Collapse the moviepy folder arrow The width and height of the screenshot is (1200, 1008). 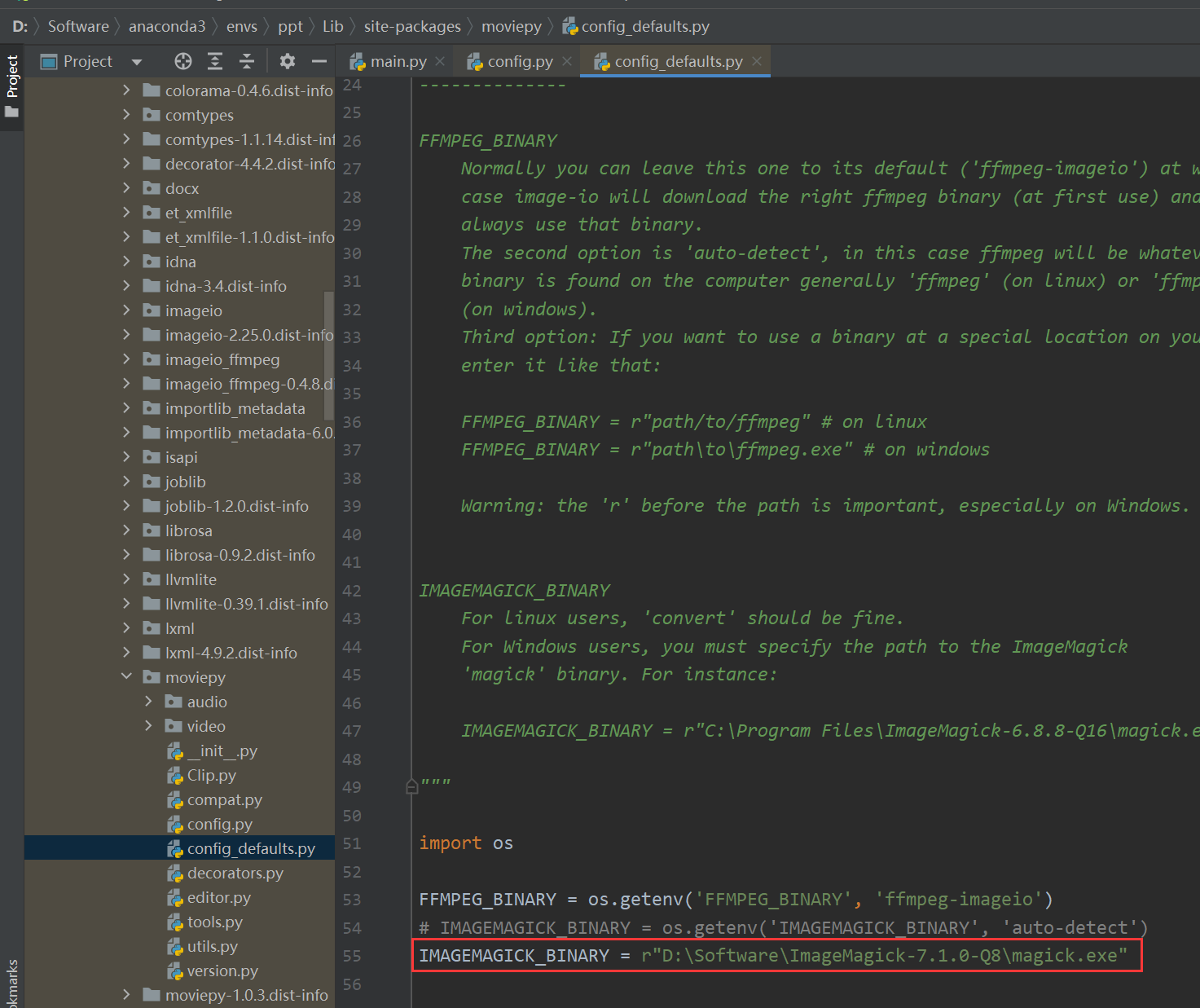coord(126,676)
